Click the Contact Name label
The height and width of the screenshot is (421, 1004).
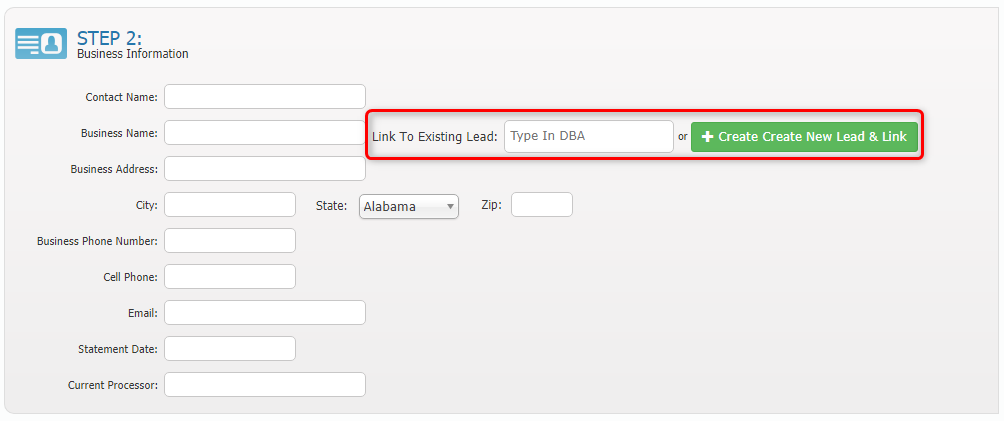coord(122,97)
